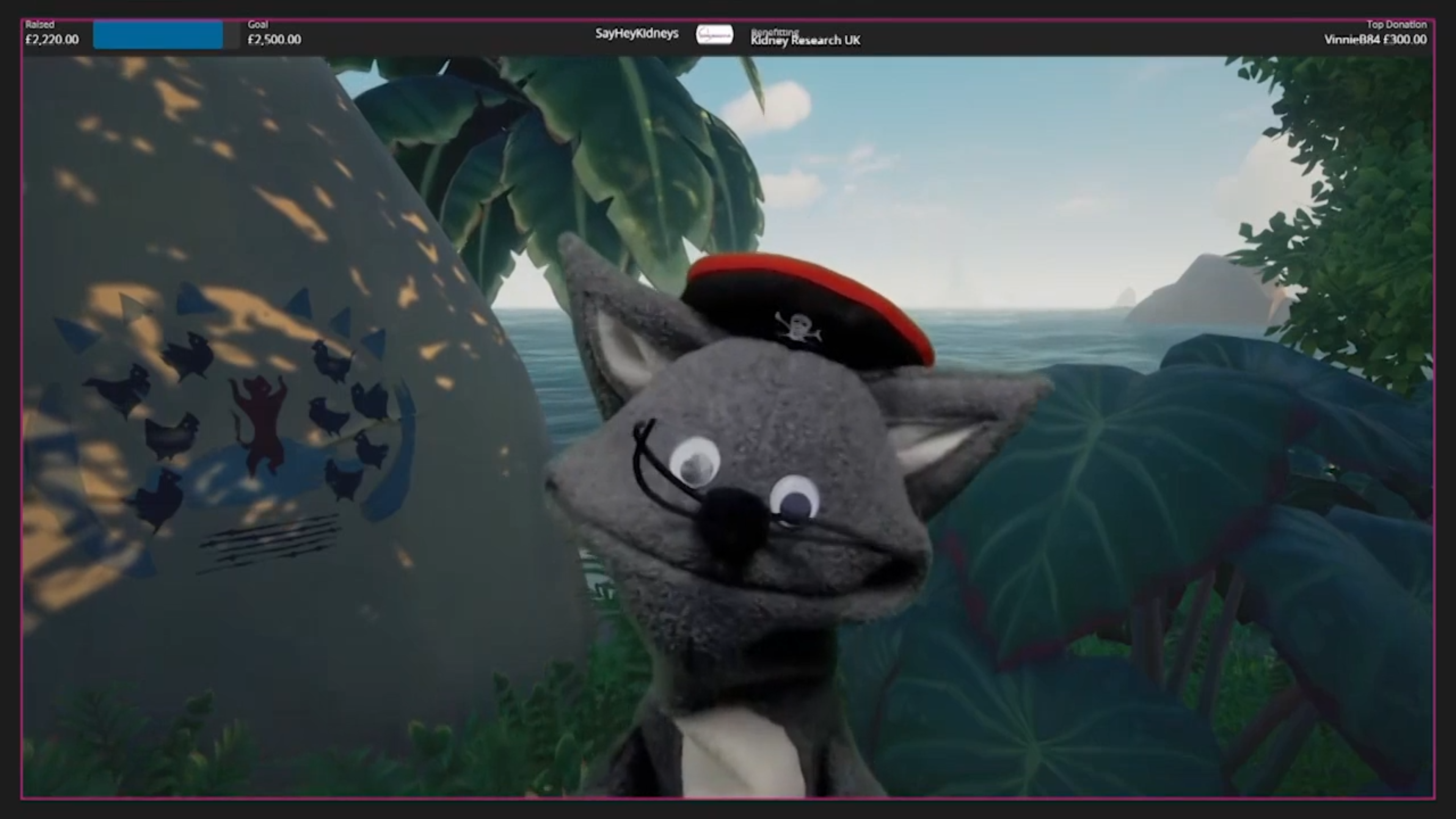Screen dimensions: 1456x819
Task: Click the SayHeyKidneys campaign name
Action: (x=637, y=33)
